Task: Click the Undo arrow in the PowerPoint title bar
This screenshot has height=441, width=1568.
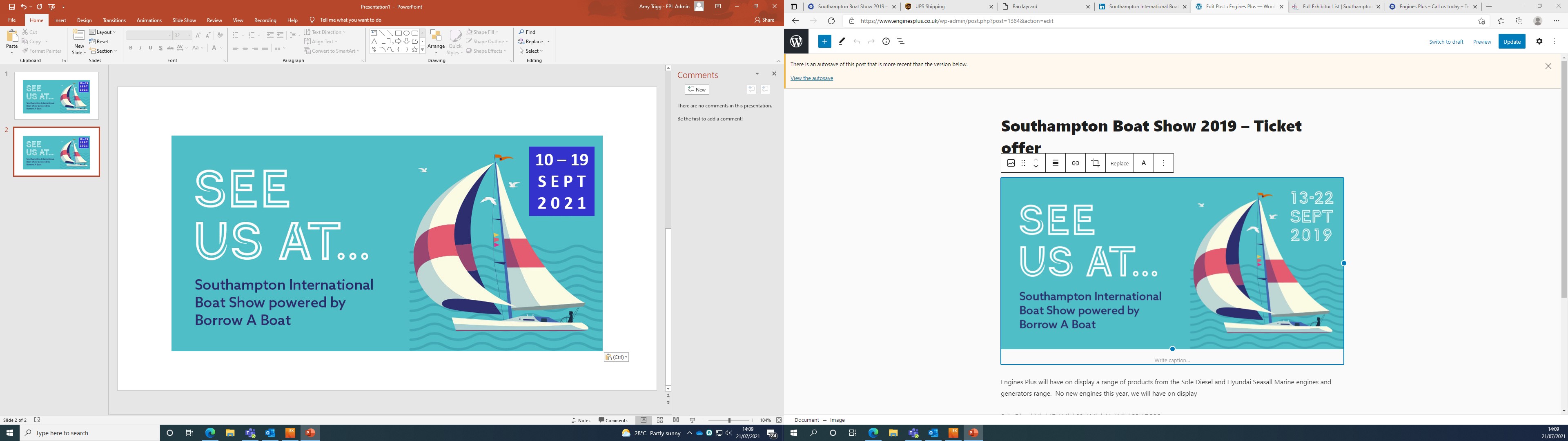Action: pyautogui.click(x=23, y=7)
